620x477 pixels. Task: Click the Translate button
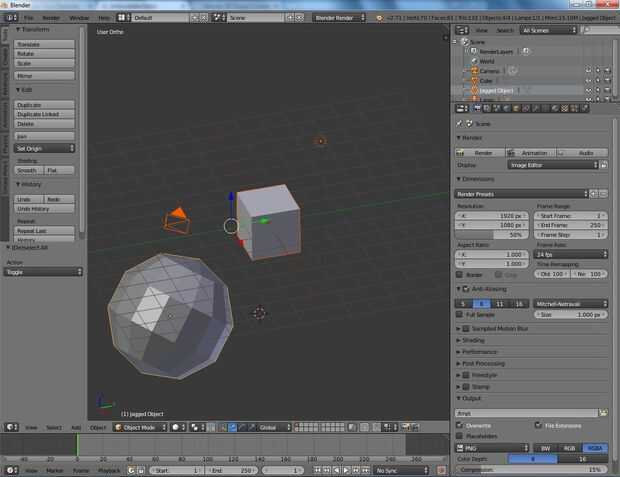coord(44,44)
